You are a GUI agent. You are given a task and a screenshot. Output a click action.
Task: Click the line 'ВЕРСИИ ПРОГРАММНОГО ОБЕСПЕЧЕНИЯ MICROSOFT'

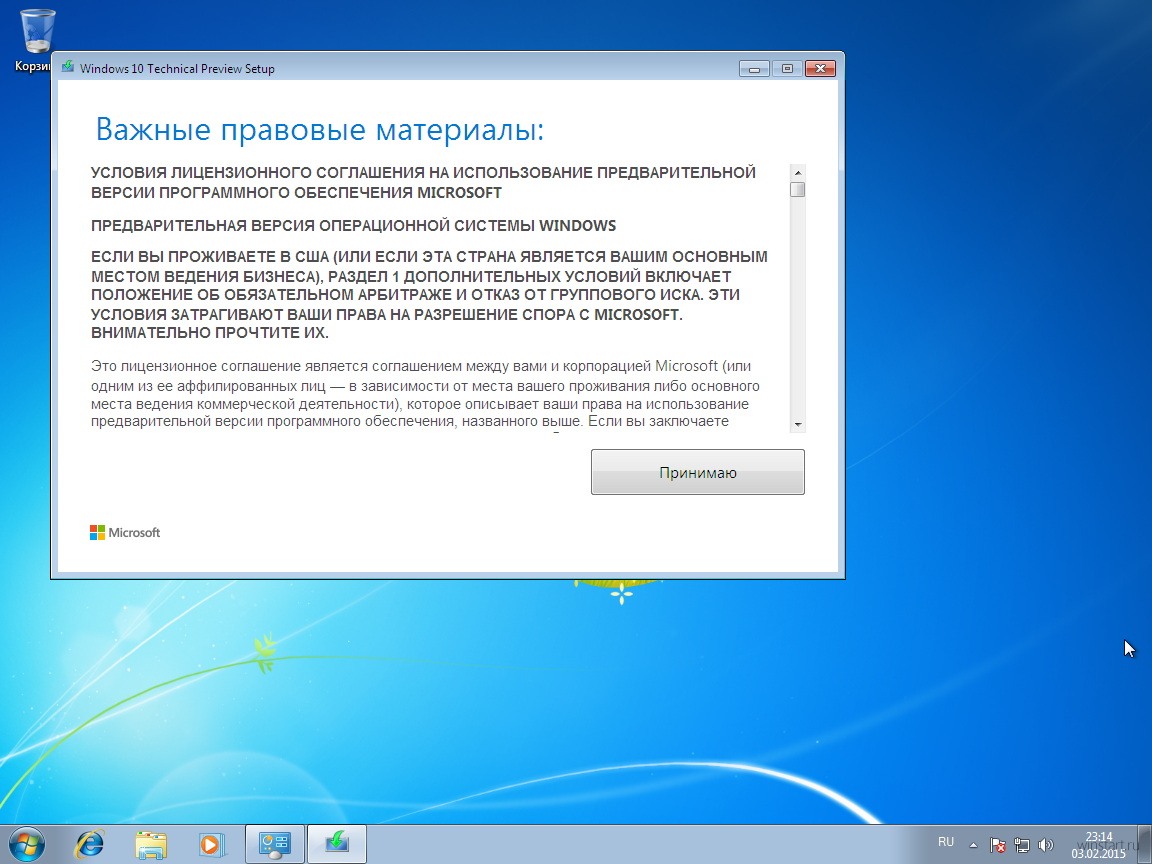[x=296, y=192]
